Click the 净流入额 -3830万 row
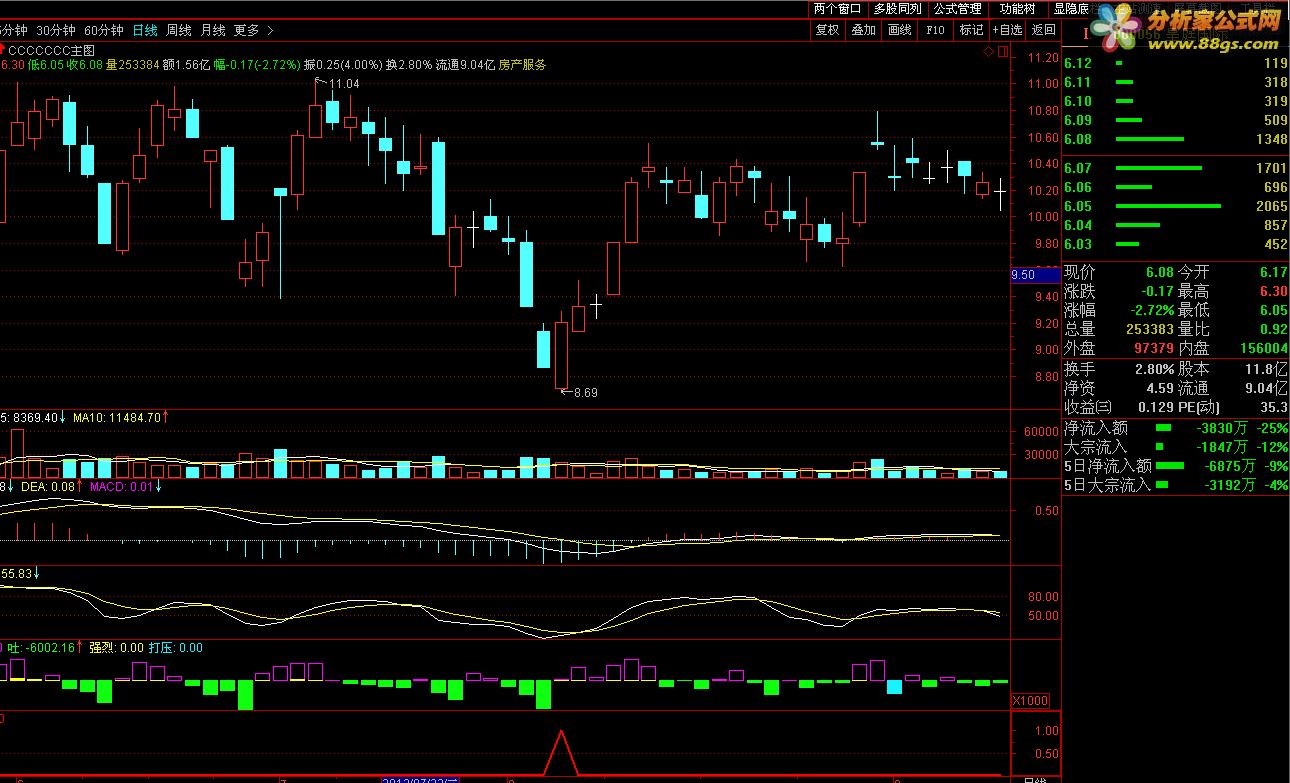The width and height of the screenshot is (1290, 783). [x=1175, y=427]
